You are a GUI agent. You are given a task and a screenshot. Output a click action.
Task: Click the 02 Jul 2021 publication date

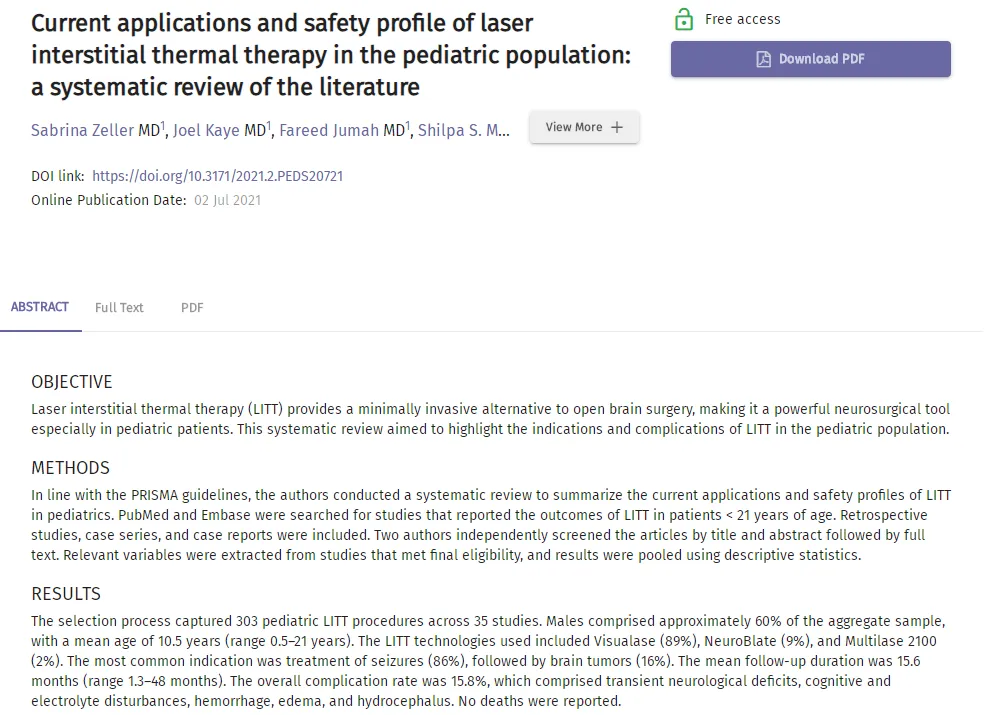click(227, 200)
